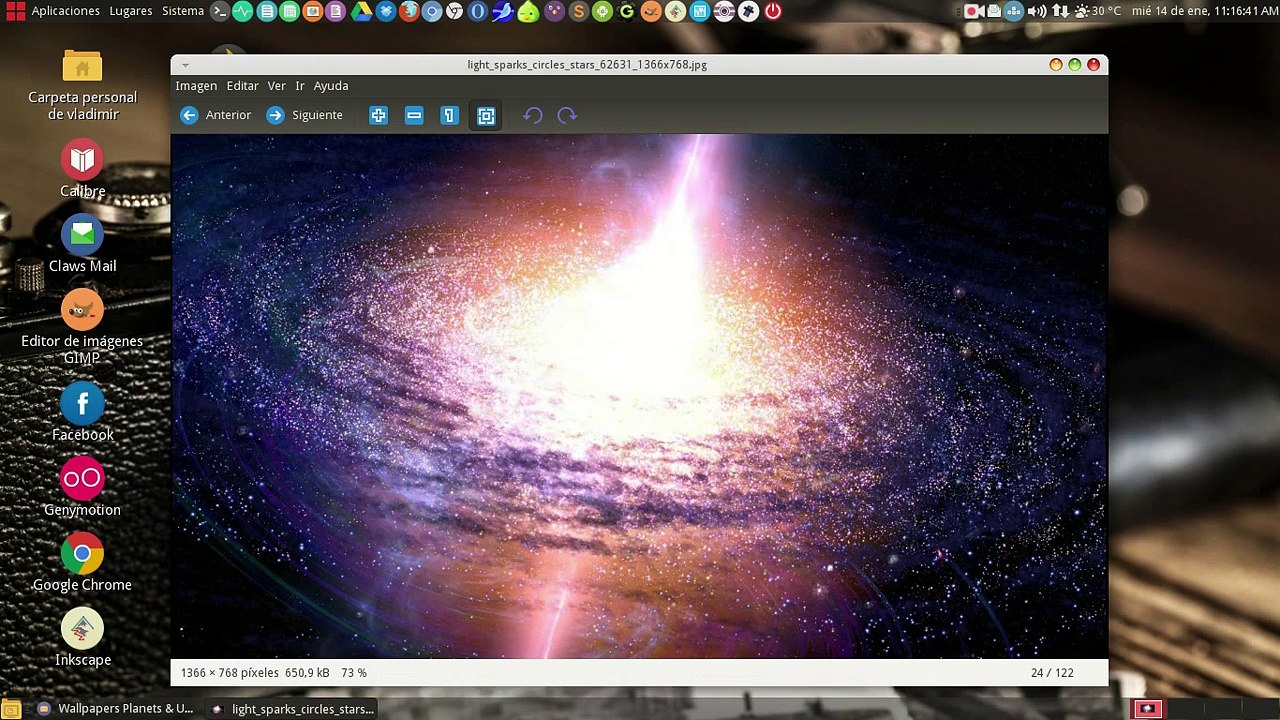Open the Editar menu

[242, 86]
